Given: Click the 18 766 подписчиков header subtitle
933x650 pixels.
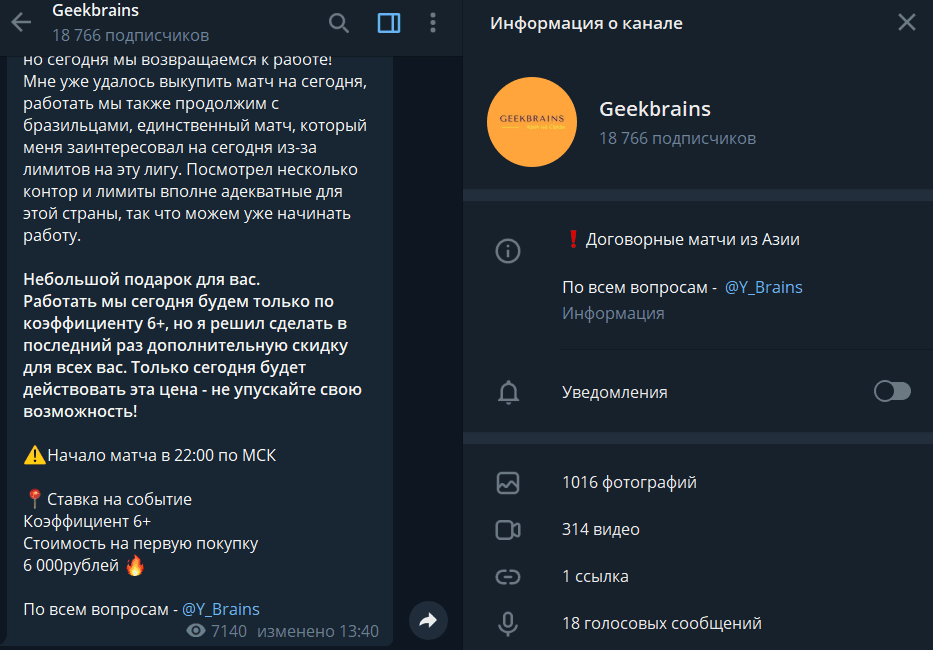Looking at the screenshot, I should coord(130,36).
